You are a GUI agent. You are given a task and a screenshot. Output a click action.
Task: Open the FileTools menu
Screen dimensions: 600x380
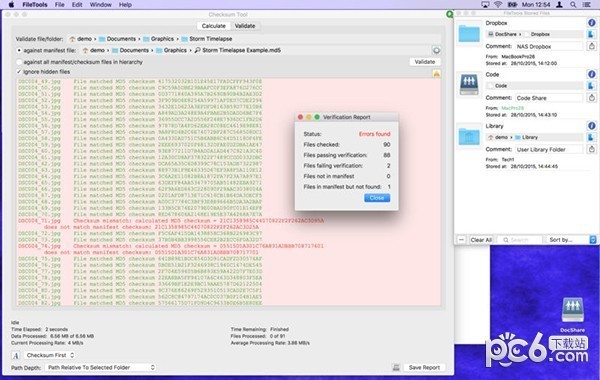click(x=35, y=5)
